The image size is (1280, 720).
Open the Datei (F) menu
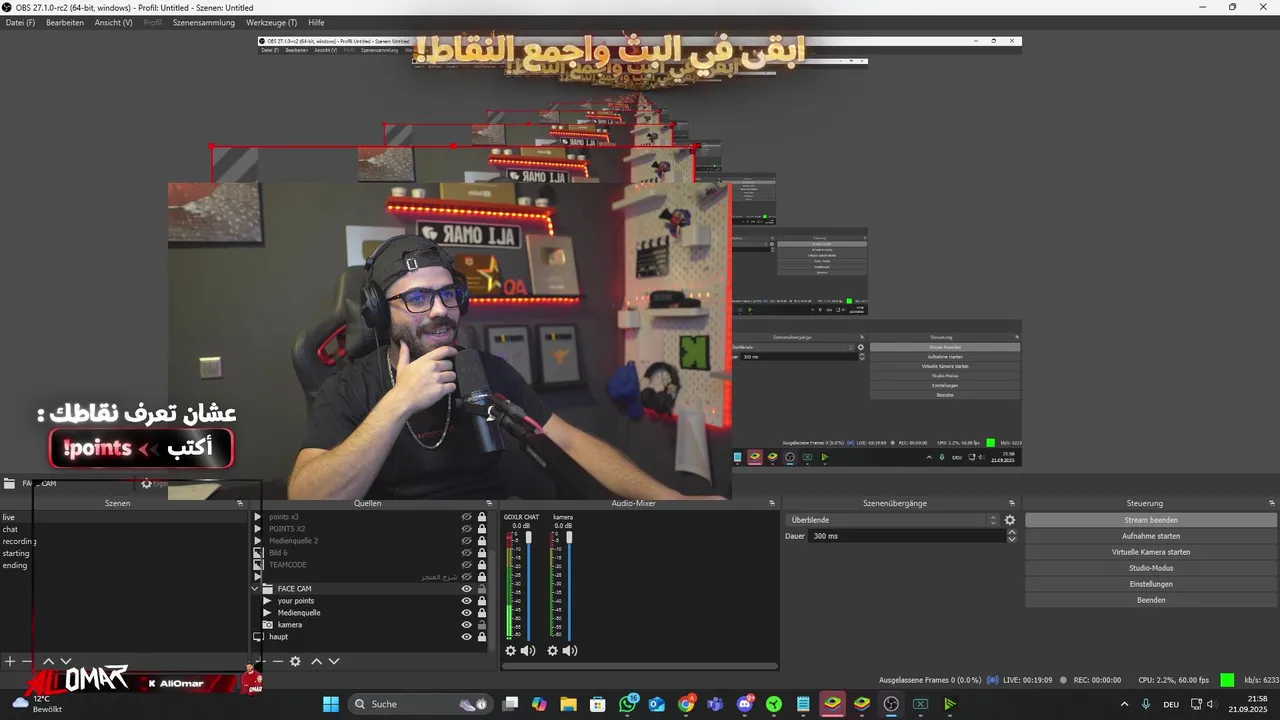pos(20,22)
